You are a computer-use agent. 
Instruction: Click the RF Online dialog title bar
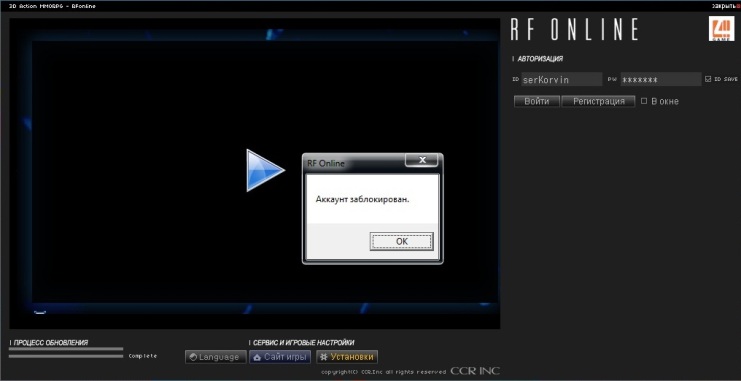point(353,164)
